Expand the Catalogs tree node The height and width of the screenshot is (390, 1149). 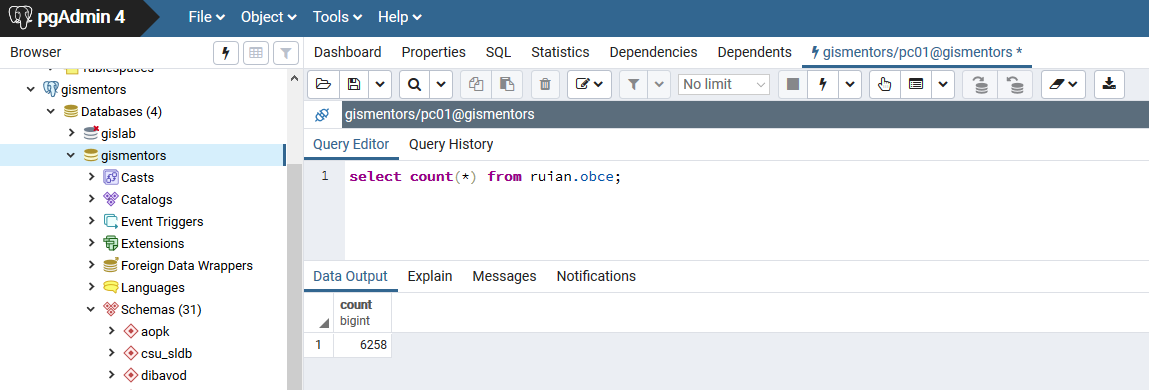tap(91, 199)
